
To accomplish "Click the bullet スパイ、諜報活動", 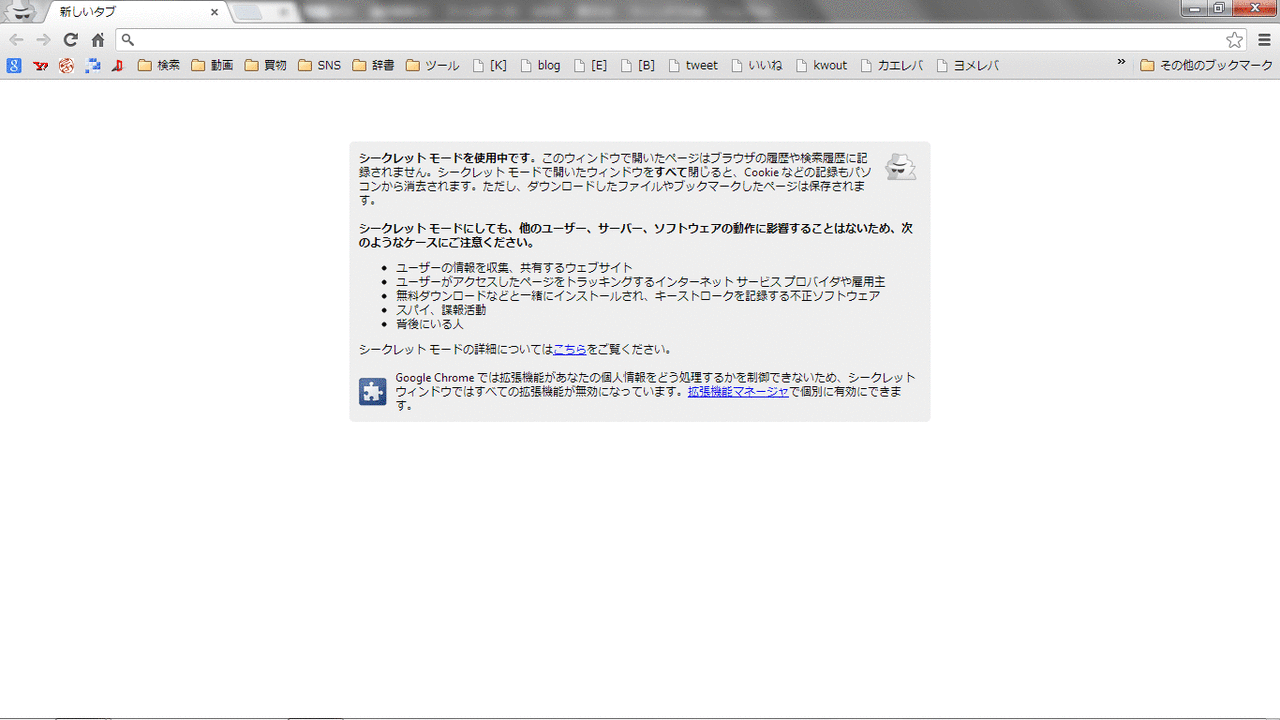I will click(x=441, y=310).
